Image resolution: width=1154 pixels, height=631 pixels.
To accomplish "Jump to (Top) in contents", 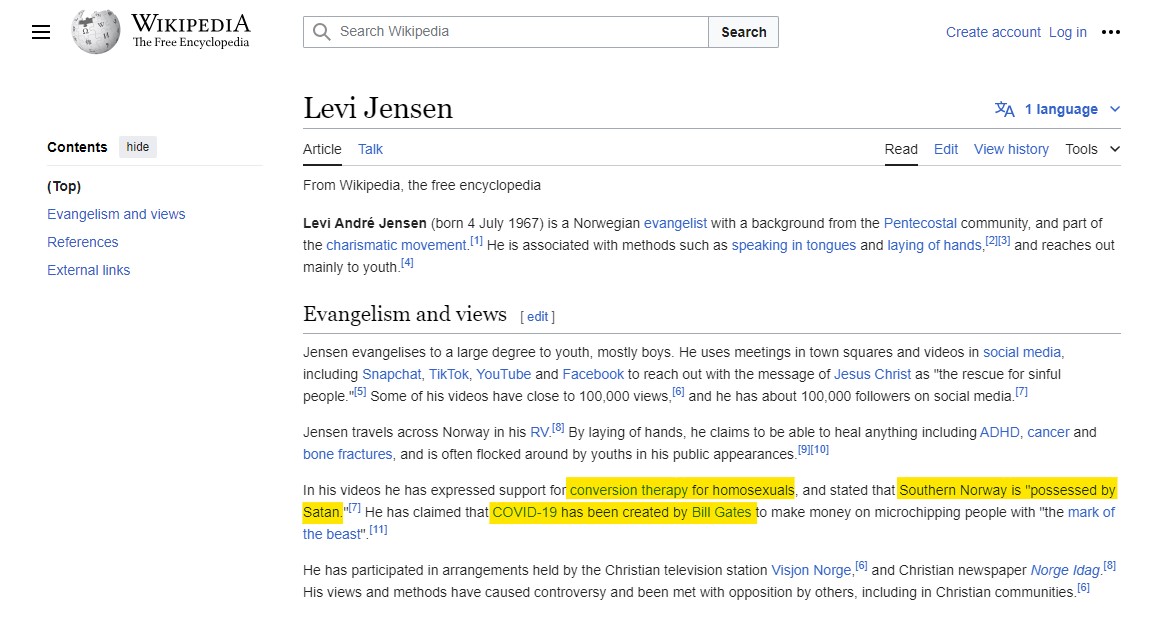I will pos(64,186).
